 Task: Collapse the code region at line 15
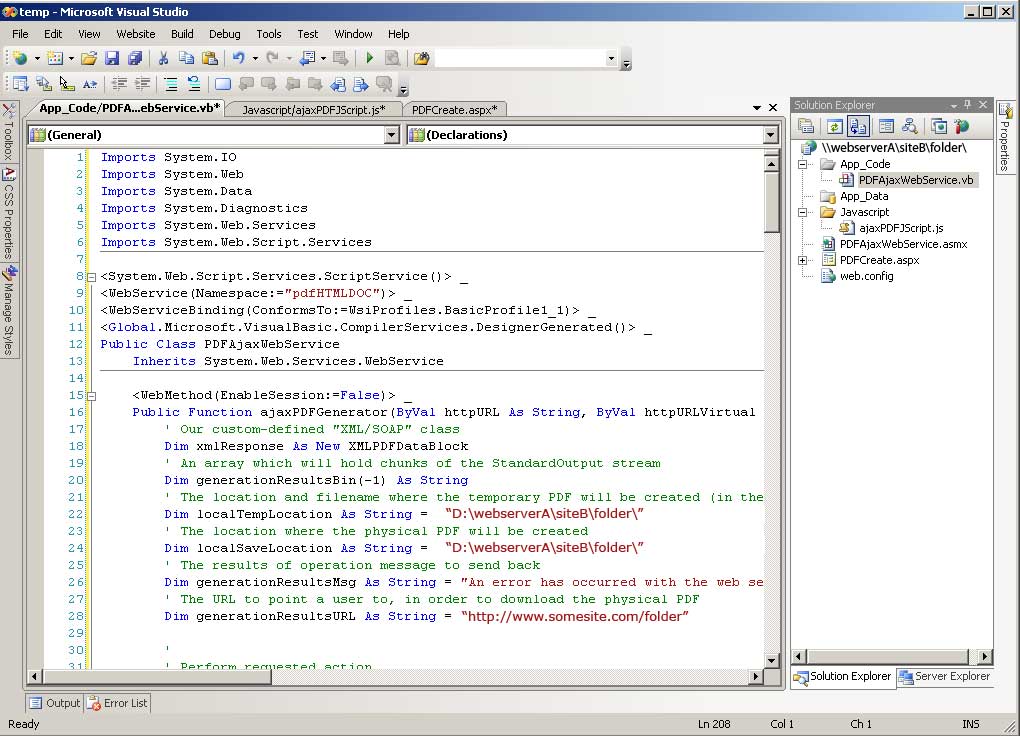(x=92, y=396)
